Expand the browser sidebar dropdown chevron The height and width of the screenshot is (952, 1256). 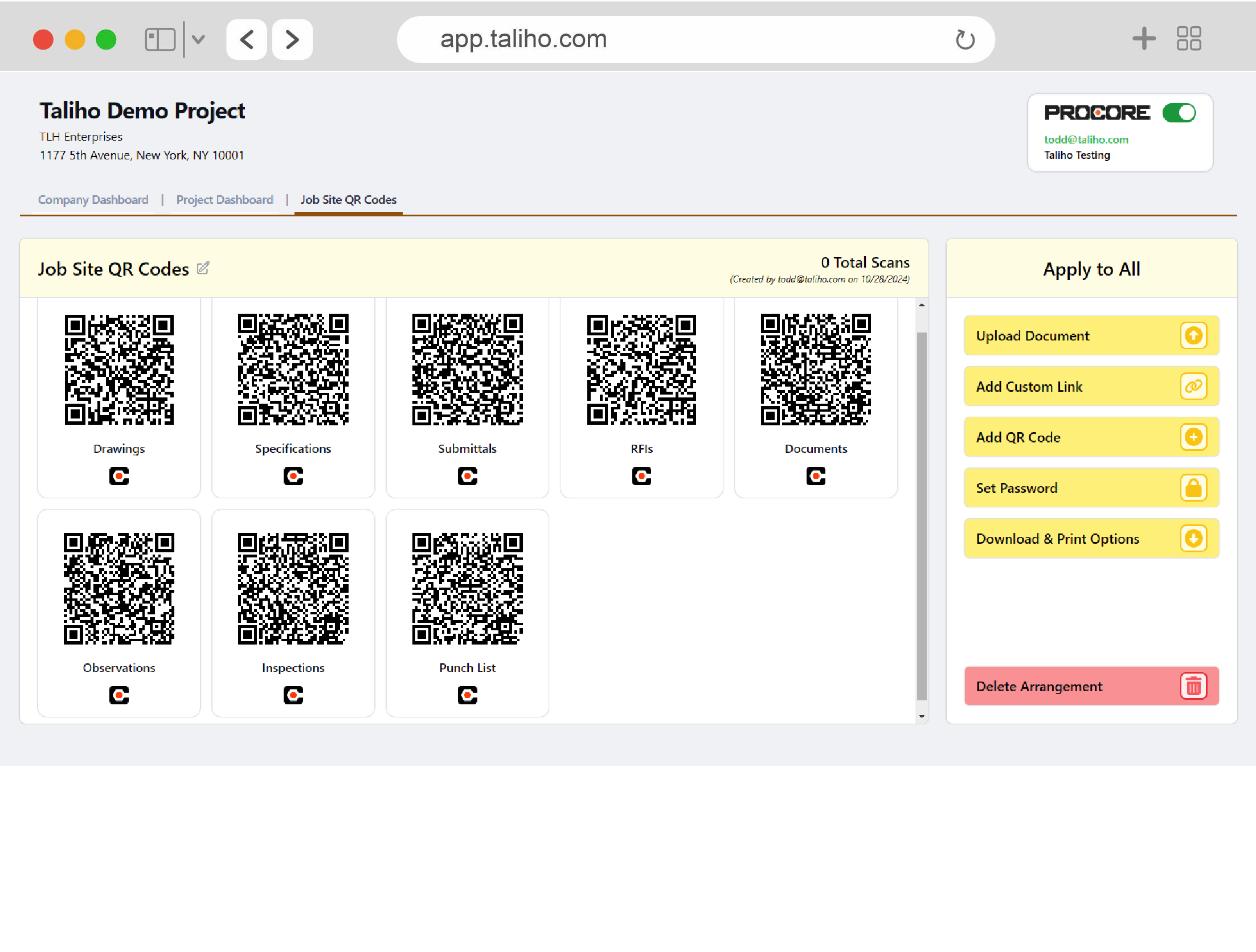(198, 39)
